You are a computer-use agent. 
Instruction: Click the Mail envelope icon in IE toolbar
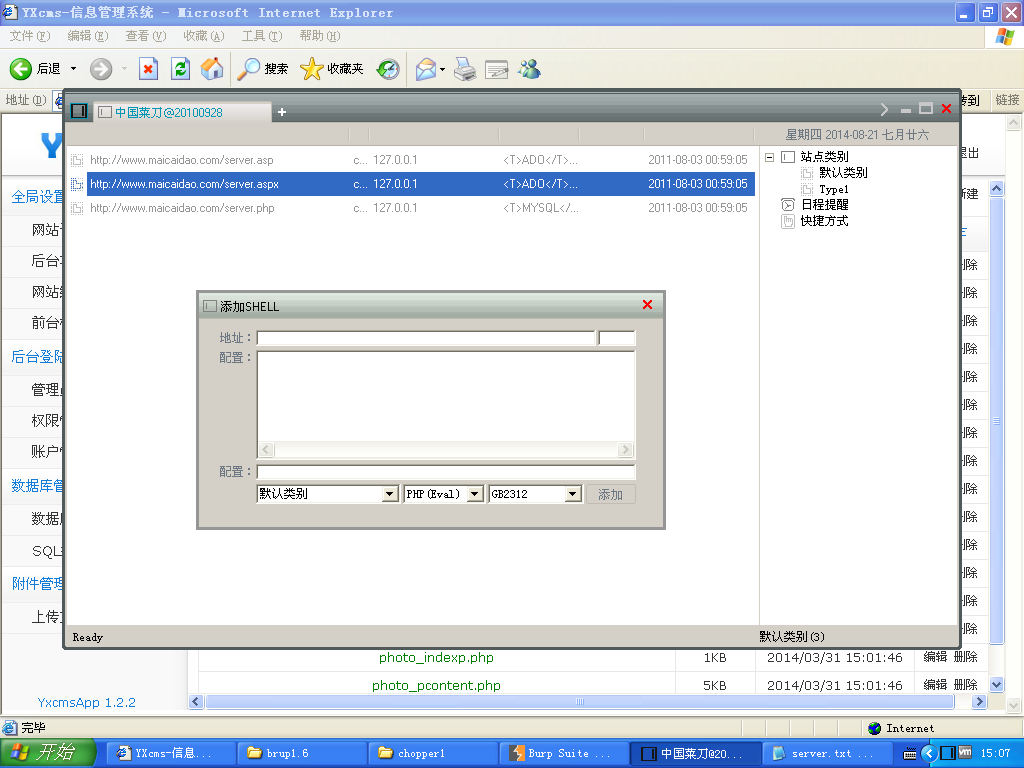[426, 69]
